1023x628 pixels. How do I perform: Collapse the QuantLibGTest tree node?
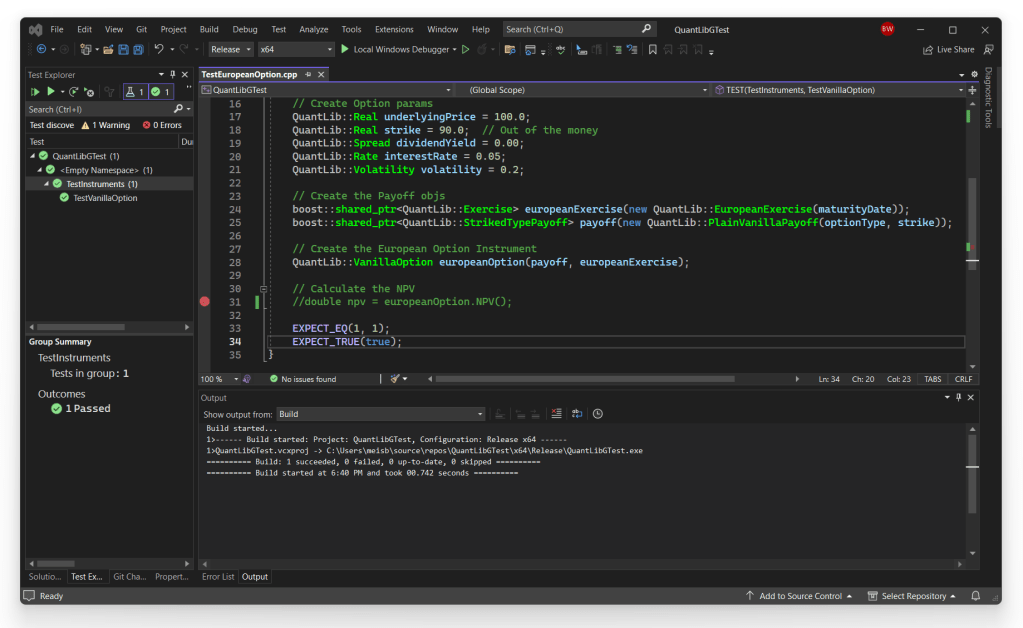point(32,156)
